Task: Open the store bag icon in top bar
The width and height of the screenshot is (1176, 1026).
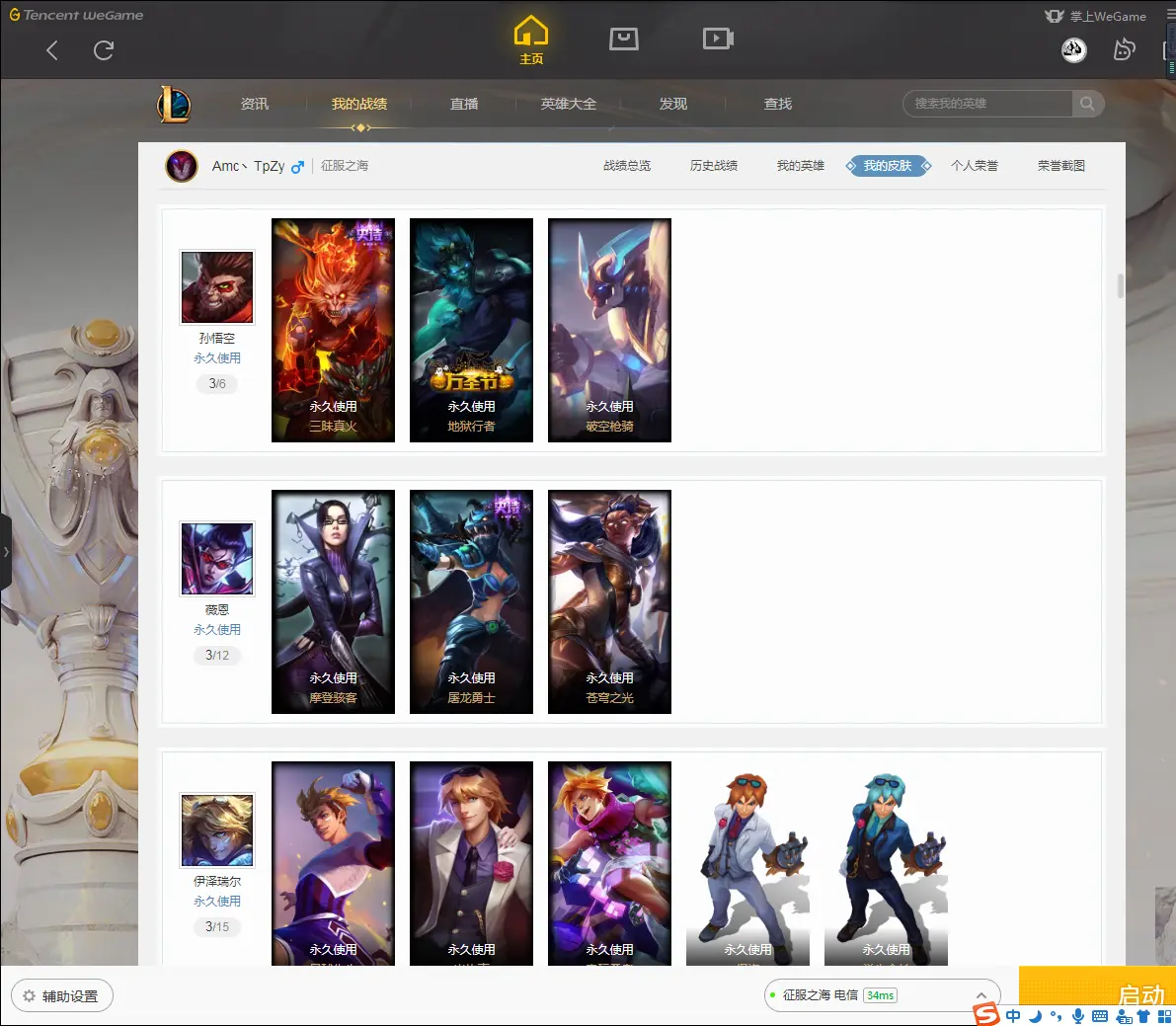Action: (x=624, y=39)
